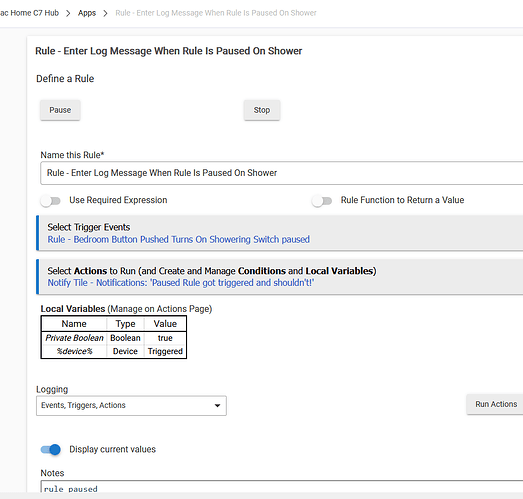Click the Logging dropdown arrow

pyautogui.click(x=217, y=406)
